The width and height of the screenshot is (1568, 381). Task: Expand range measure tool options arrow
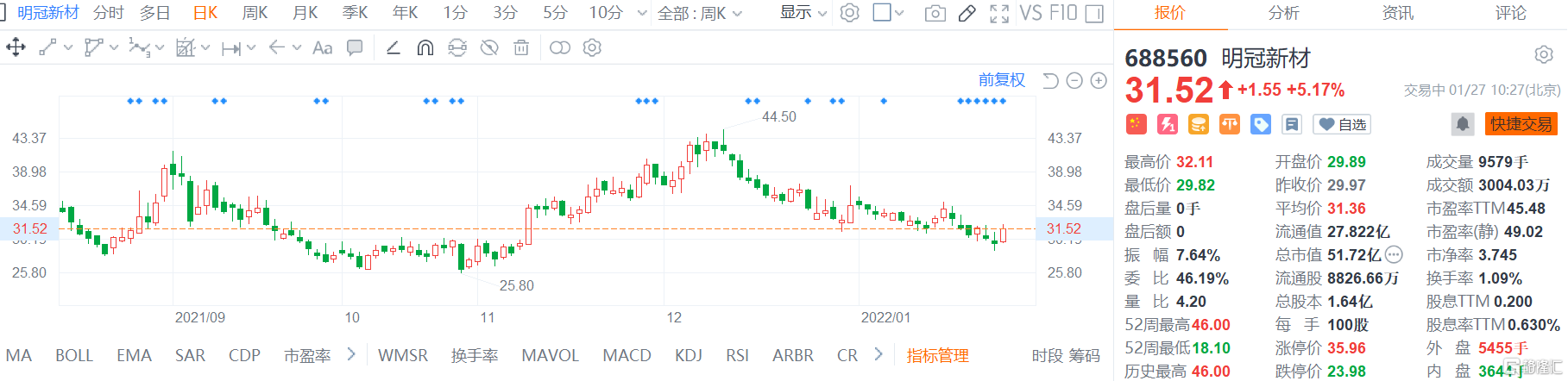251,47
